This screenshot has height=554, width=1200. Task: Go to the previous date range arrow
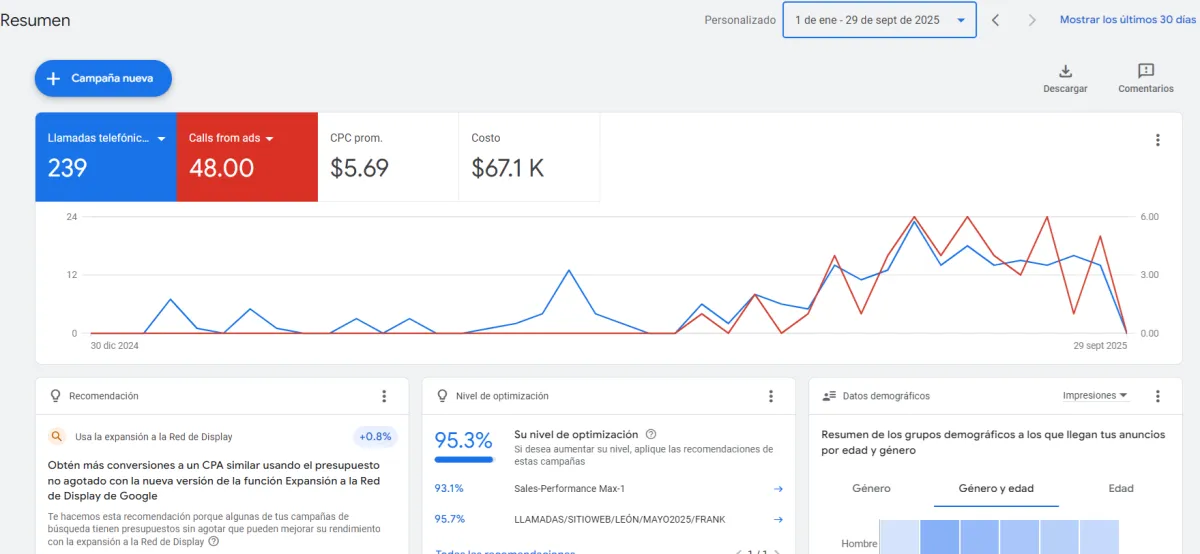pyautogui.click(x=995, y=20)
